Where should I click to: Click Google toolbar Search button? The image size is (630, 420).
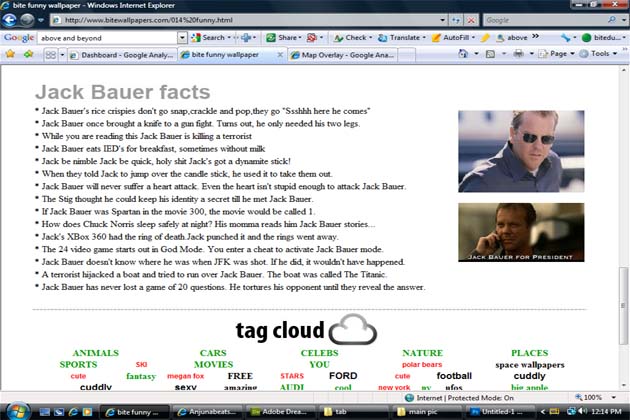point(208,37)
